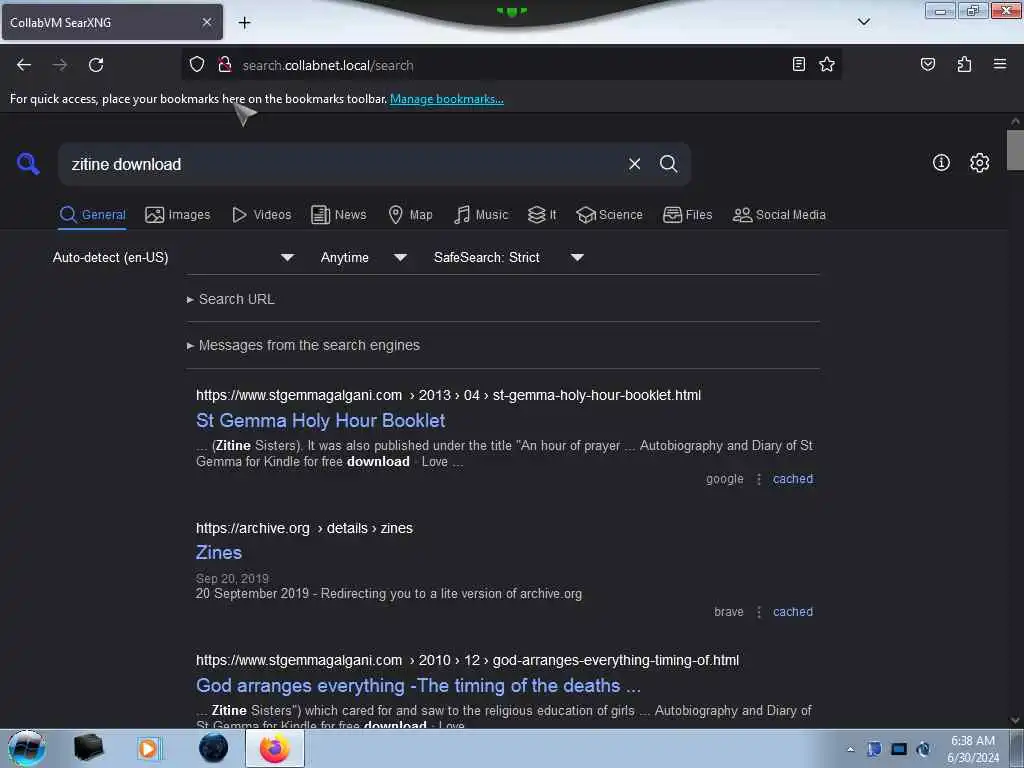The width and height of the screenshot is (1024, 768).
Task: Open cached link for St Gemma result
Action: point(793,479)
